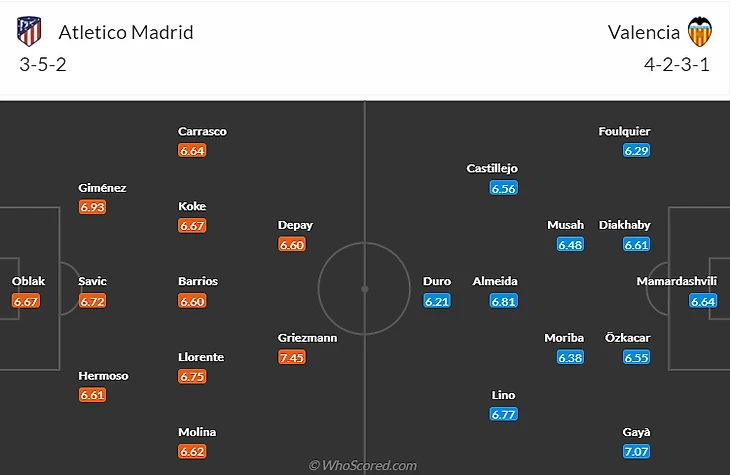Click player name Carrasco
Screen dimensions: 730x475
pos(203,131)
